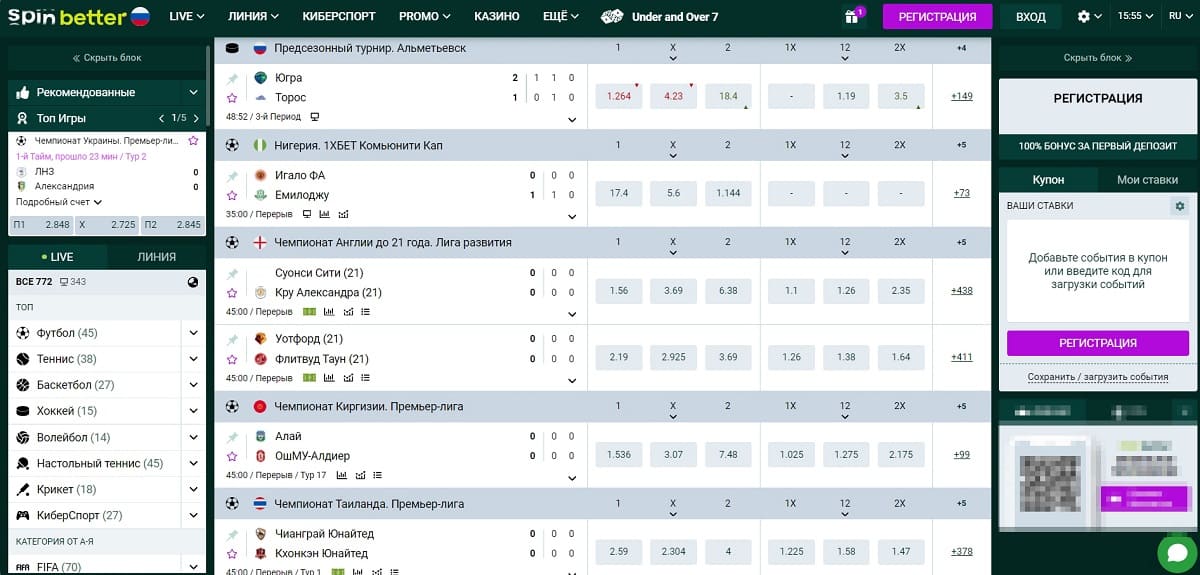Select odds 1.56 for Суонси Сити win
Viewport: 1200px width, 575px height.
coord(618,291)
